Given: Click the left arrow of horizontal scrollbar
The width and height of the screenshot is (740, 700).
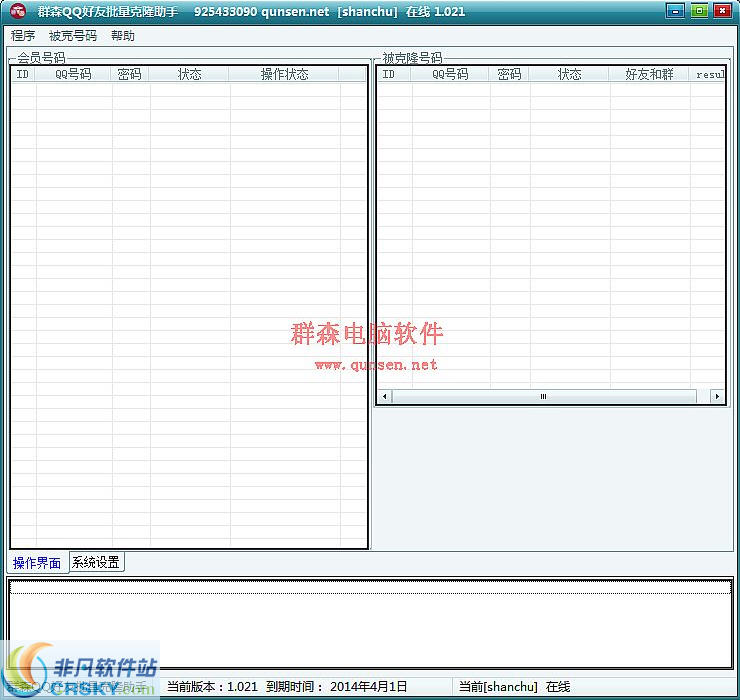Looking at the screenshot, I should click(x=385, y=396).
